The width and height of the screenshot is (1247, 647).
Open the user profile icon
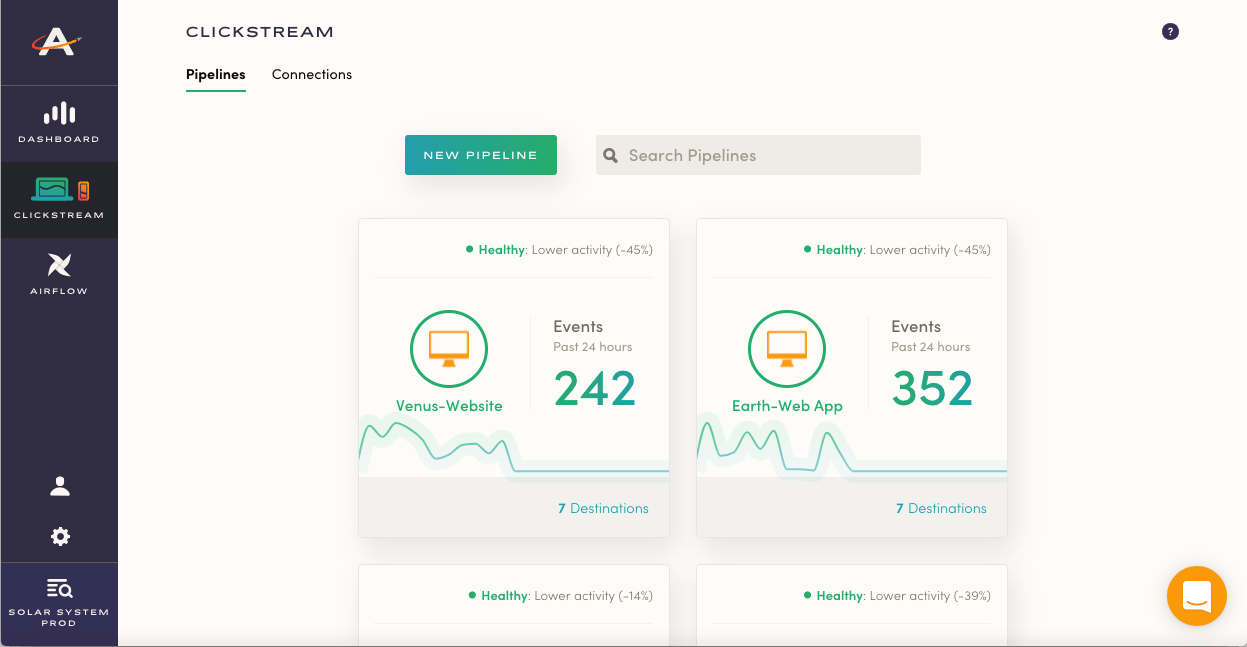point(60,486)
